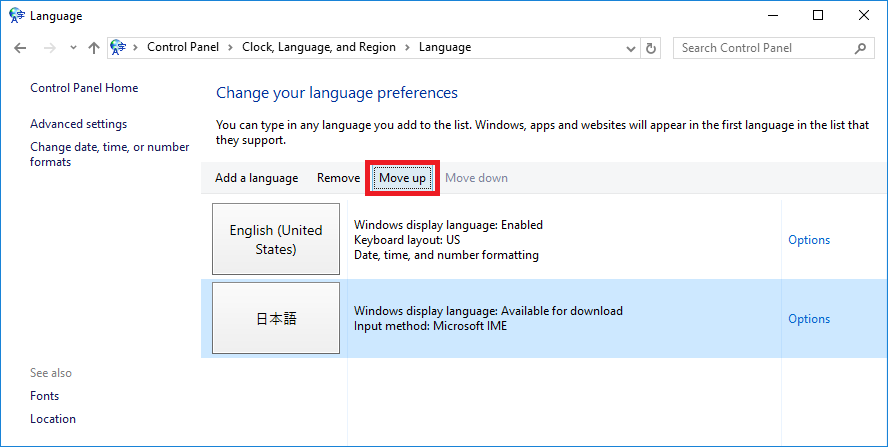The image size is (888, 447).
Task: Click the Back arrow navigation button
Action: (x=20, y=48)
